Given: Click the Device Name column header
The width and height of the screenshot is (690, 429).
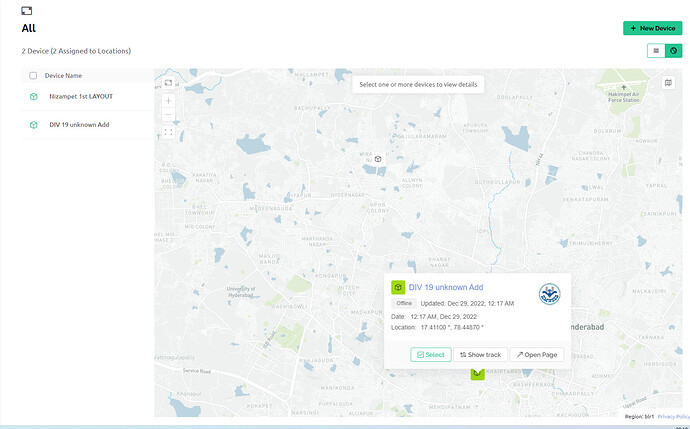Looking at the screenshot, I should (x=63, y=76).
